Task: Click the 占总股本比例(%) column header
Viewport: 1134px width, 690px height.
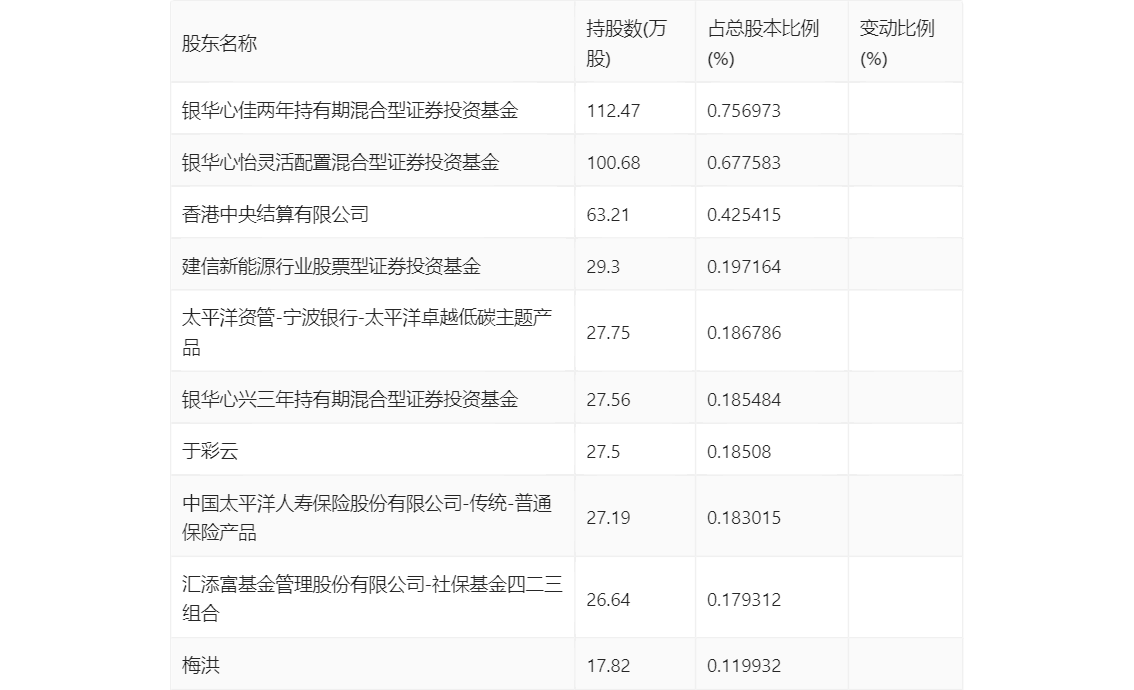Action: [x=763, y=43]
